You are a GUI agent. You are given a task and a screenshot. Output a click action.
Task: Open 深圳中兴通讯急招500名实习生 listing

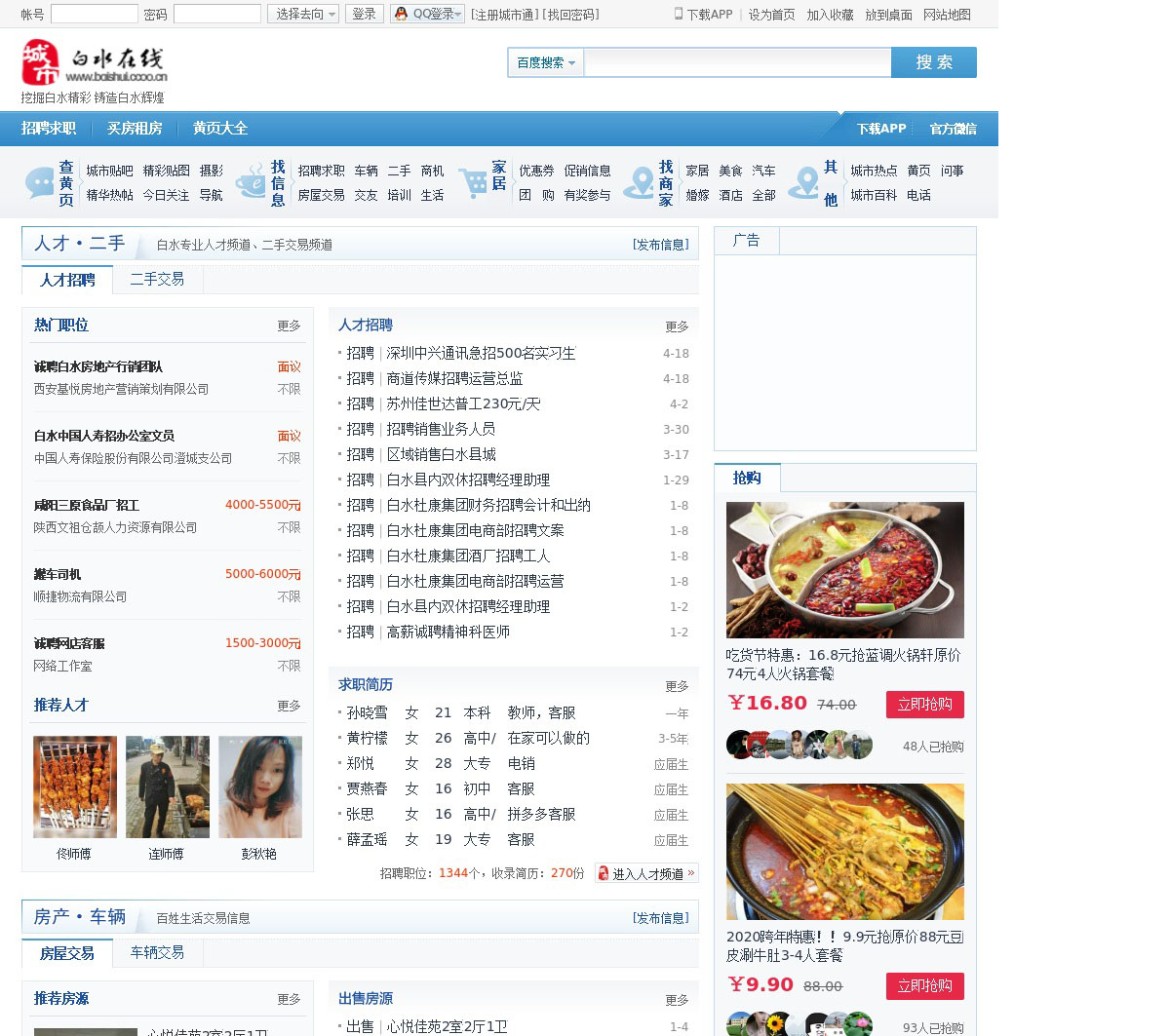(x=481, y=353)
